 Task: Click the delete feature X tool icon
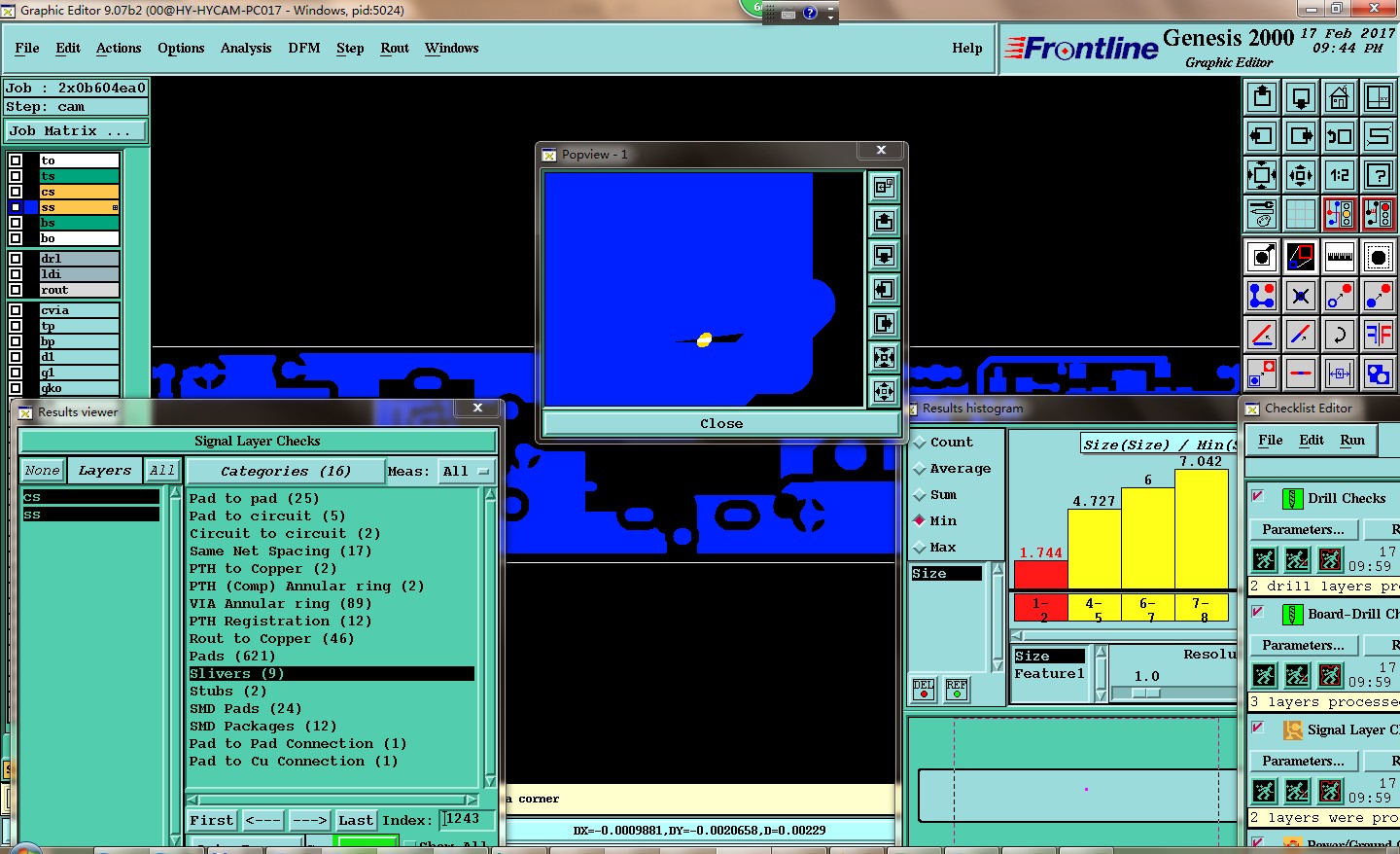pyautogui.click(x=1301, y=296)
